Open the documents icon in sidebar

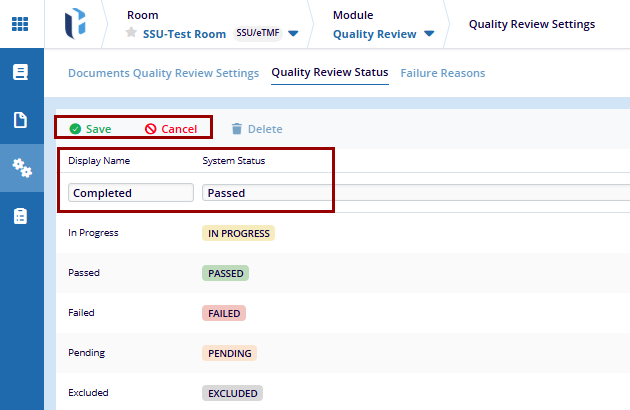[21, 120]
